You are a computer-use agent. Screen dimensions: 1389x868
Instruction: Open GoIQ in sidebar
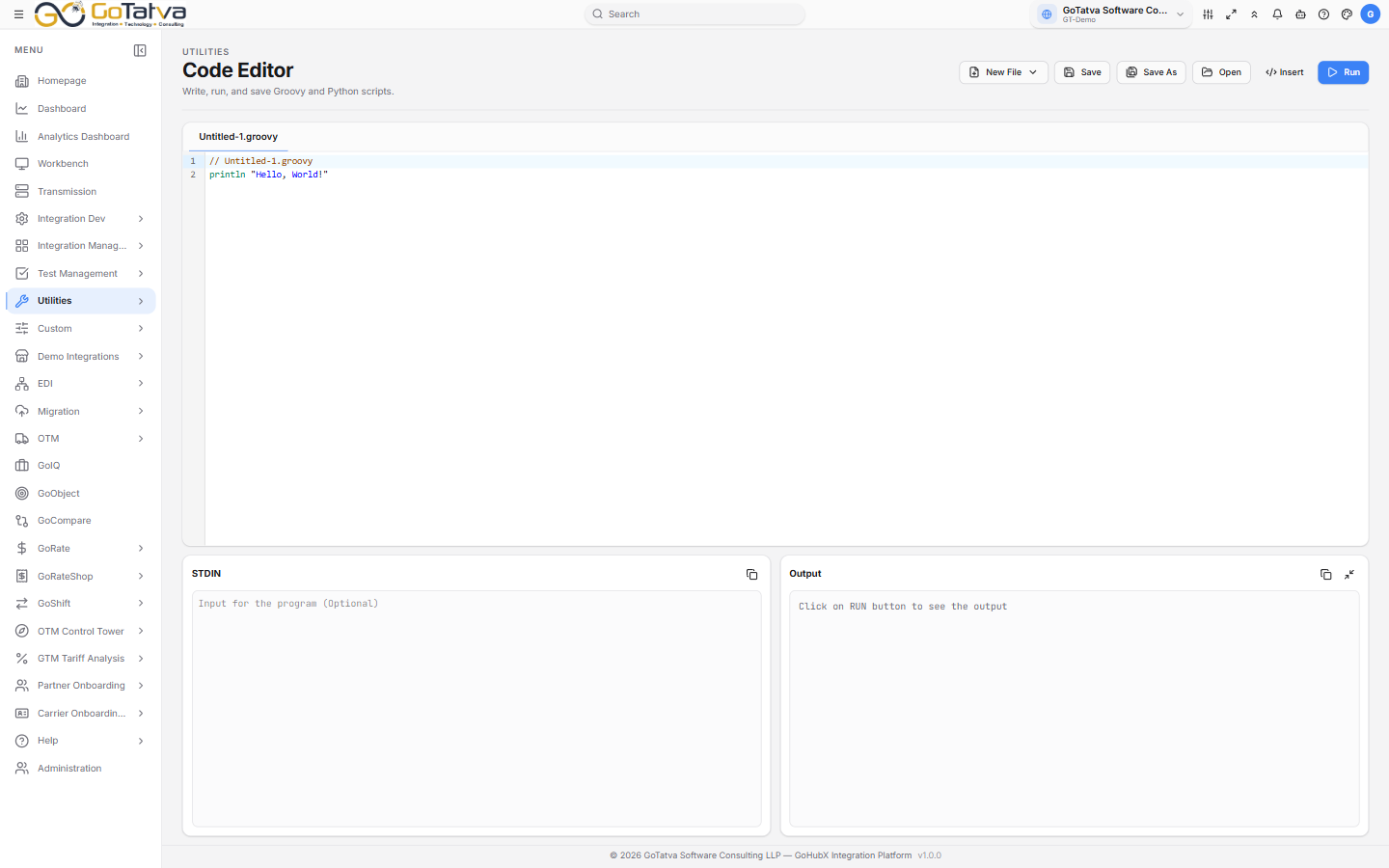[81, 466]
